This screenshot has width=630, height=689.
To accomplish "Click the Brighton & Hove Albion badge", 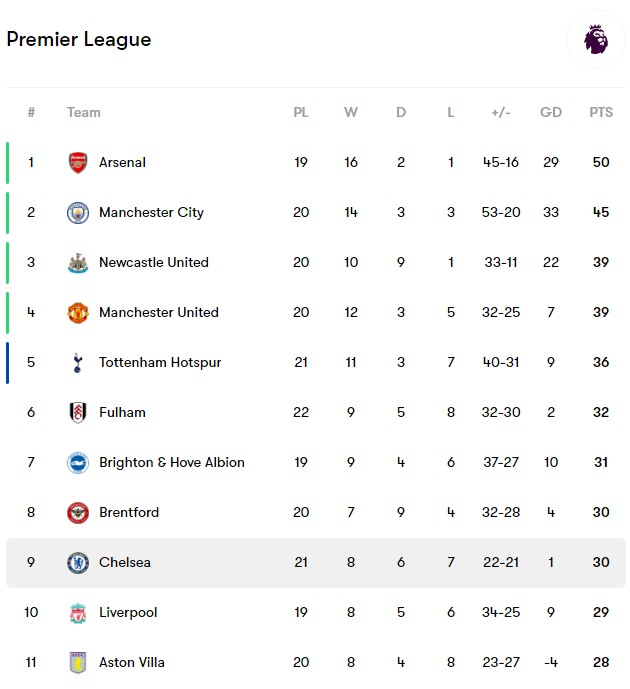I will [78, 463].
